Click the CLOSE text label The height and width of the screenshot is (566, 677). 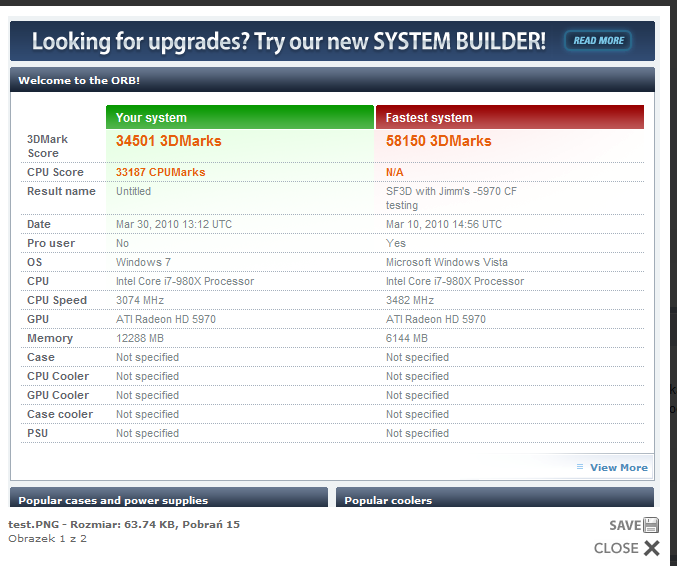[x=616, y=548]
